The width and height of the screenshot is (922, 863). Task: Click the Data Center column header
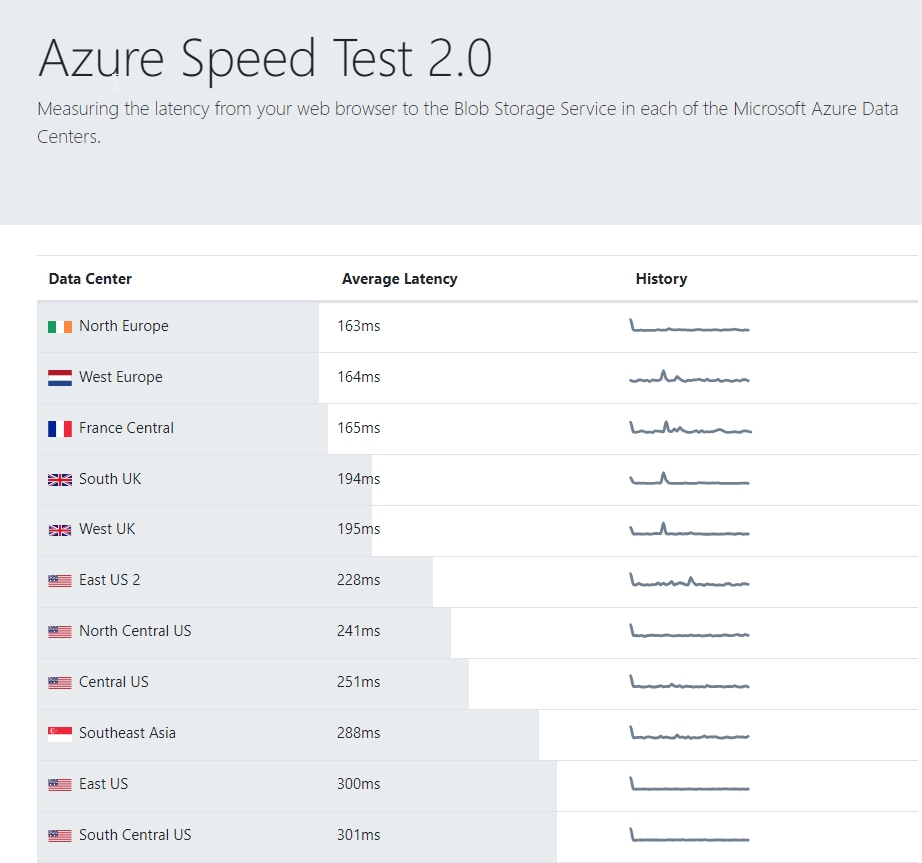coord(90,279)
